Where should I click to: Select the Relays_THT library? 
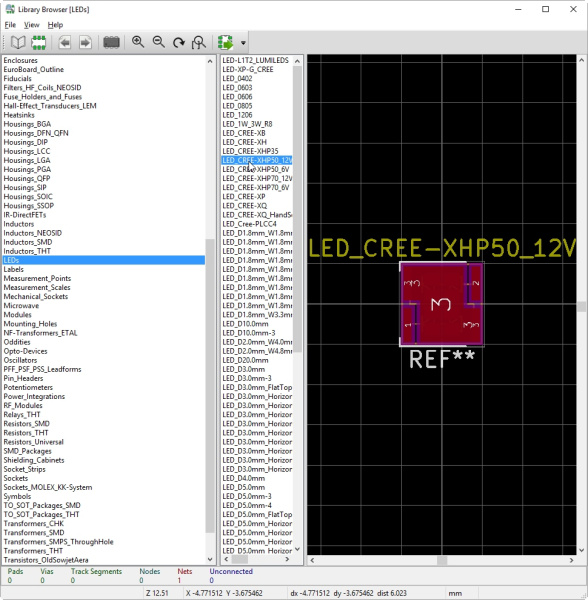click(22, 415)
